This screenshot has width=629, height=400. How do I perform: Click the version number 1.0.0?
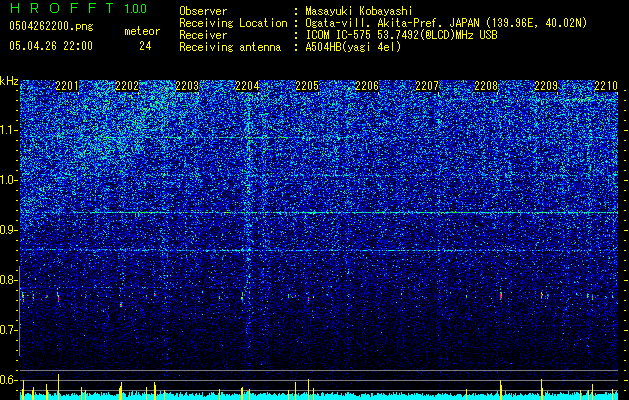click(x=136, y=9)
